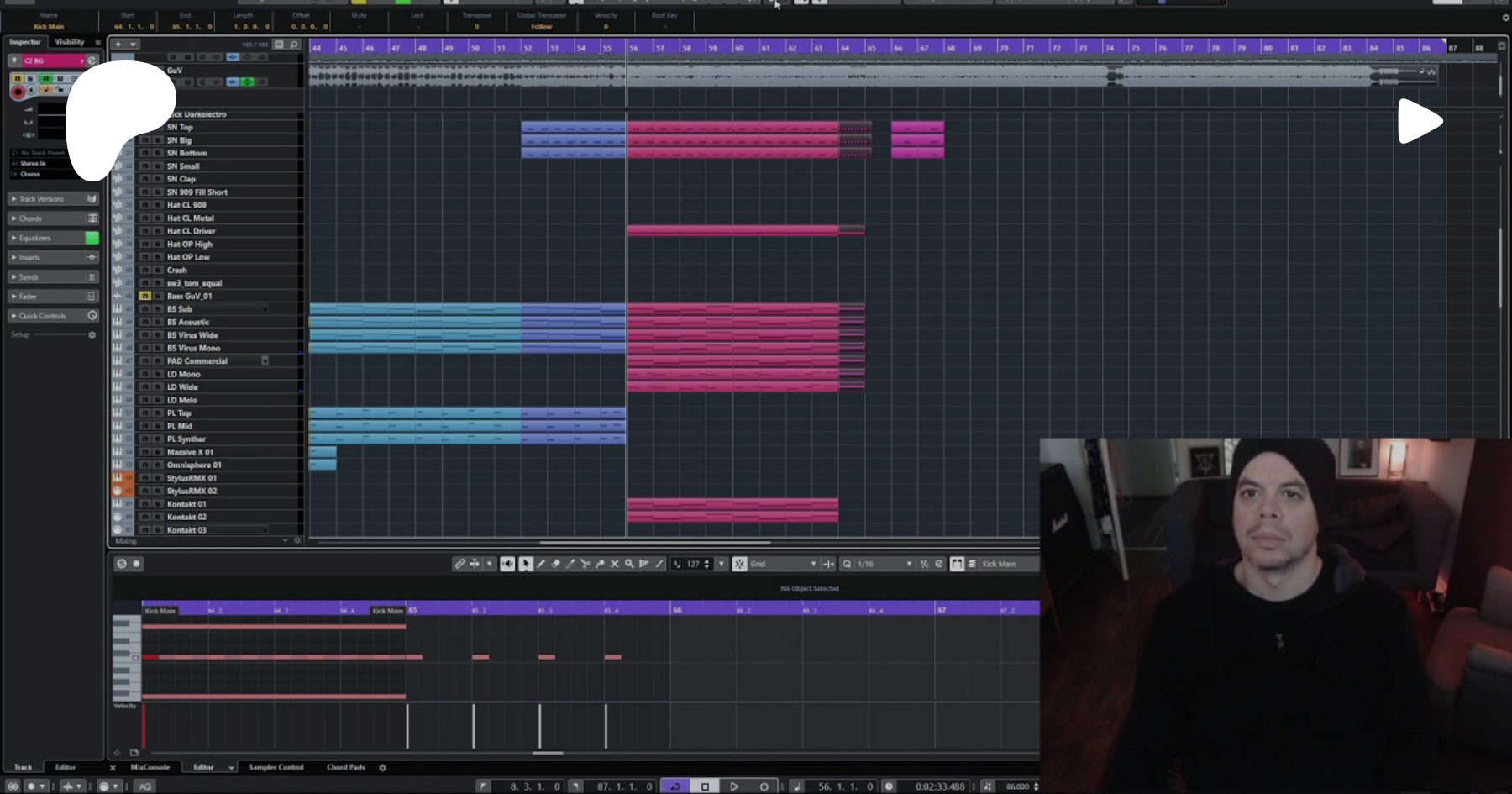Choose the Zoom magnifier tool in editor
The image size is (1512, 794).
point(629,564)
